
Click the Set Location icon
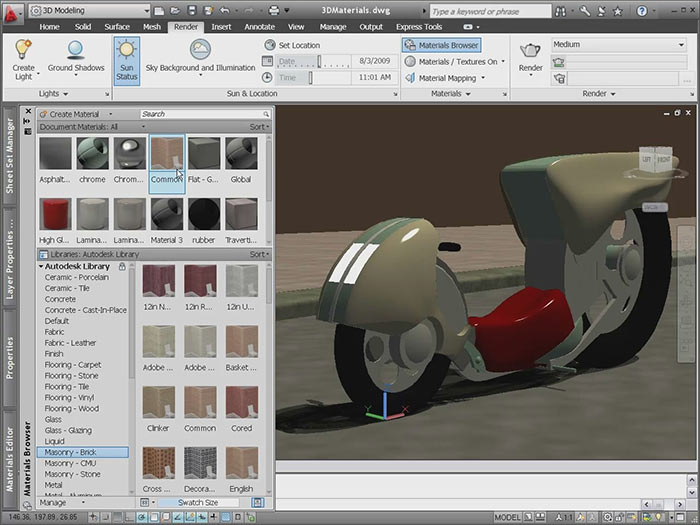click(270, 45)
